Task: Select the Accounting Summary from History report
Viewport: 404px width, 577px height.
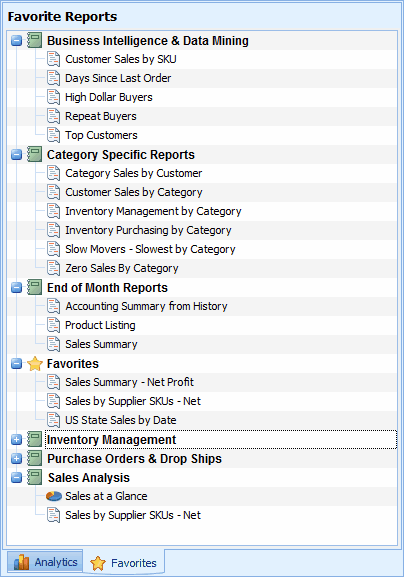Action: 146,306
